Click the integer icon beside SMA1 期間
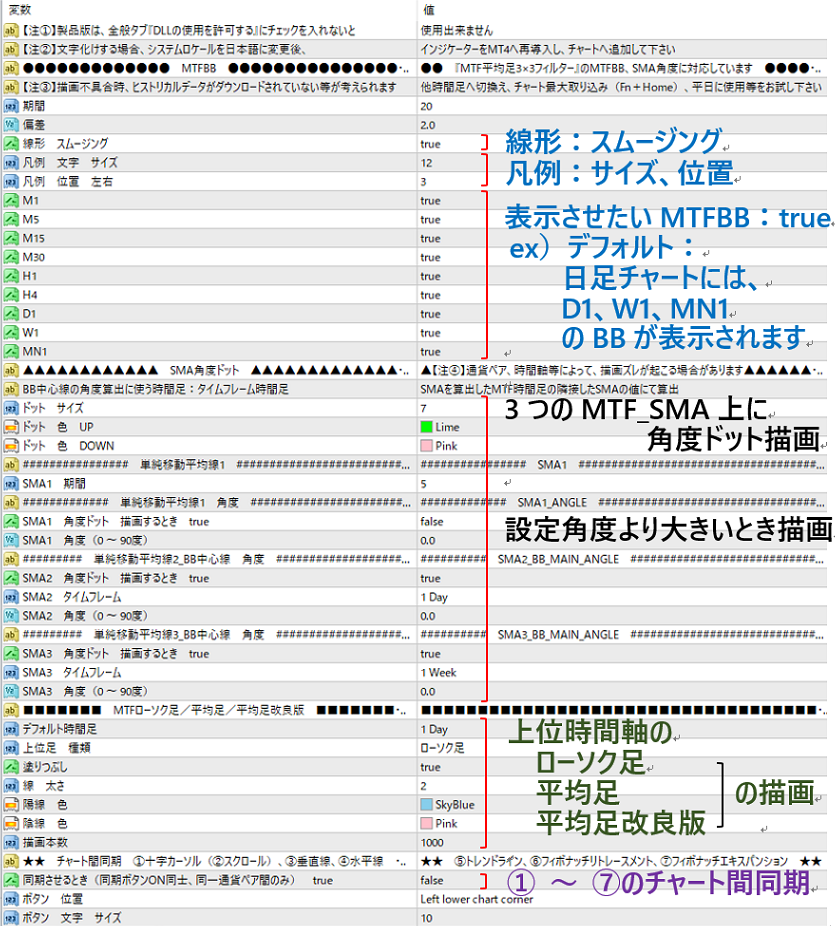This screenshot has width=835, height=926. coord(11,484)
